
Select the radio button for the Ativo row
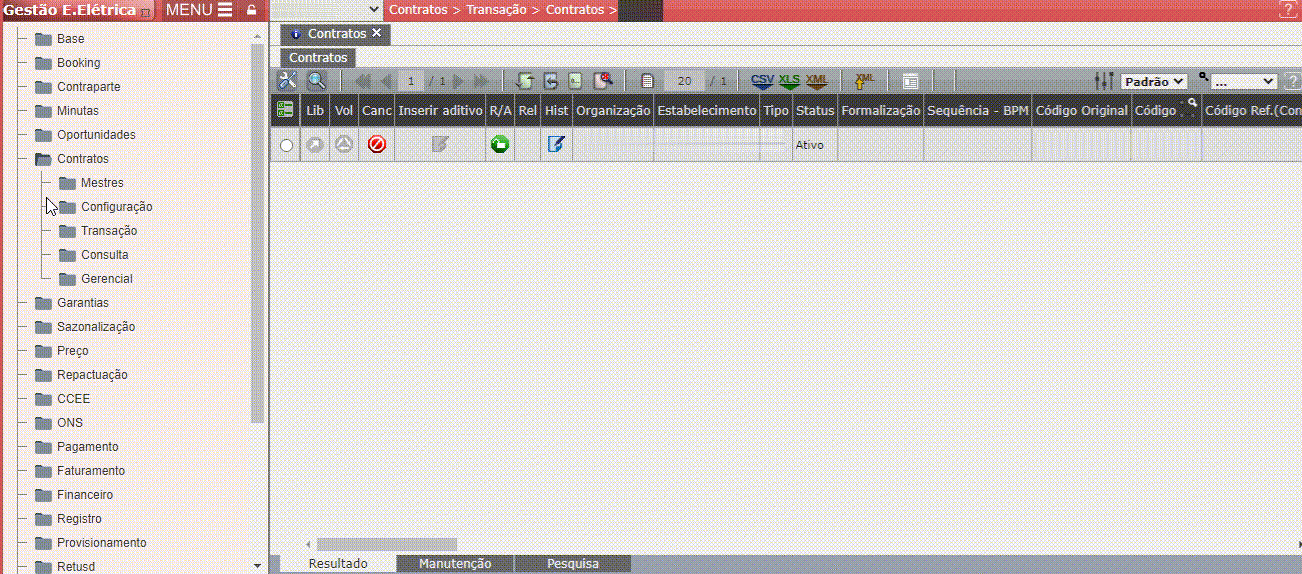click(x=287, y=146)
